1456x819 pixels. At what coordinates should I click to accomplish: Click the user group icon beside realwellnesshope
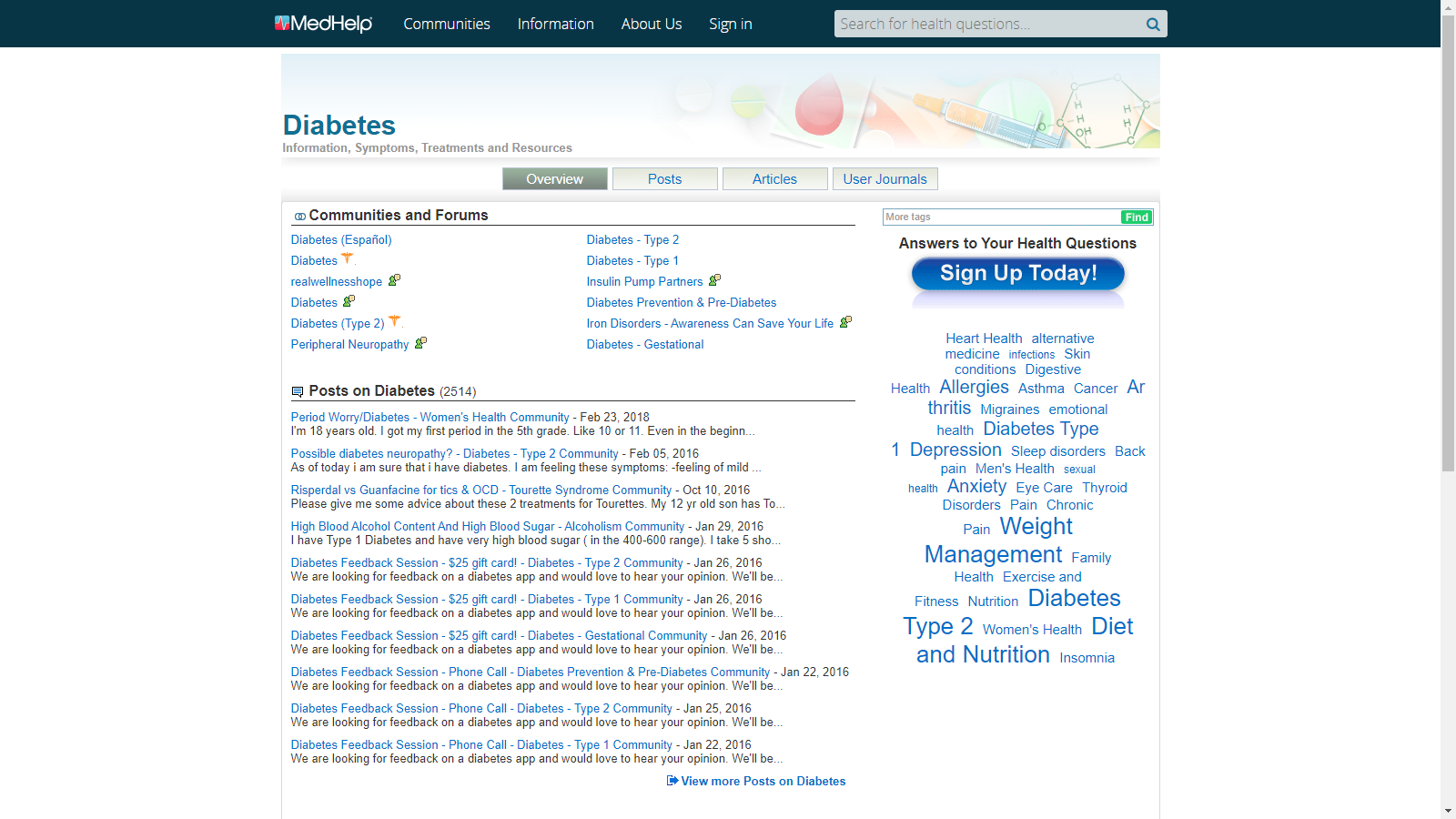[x=394, y=280]
